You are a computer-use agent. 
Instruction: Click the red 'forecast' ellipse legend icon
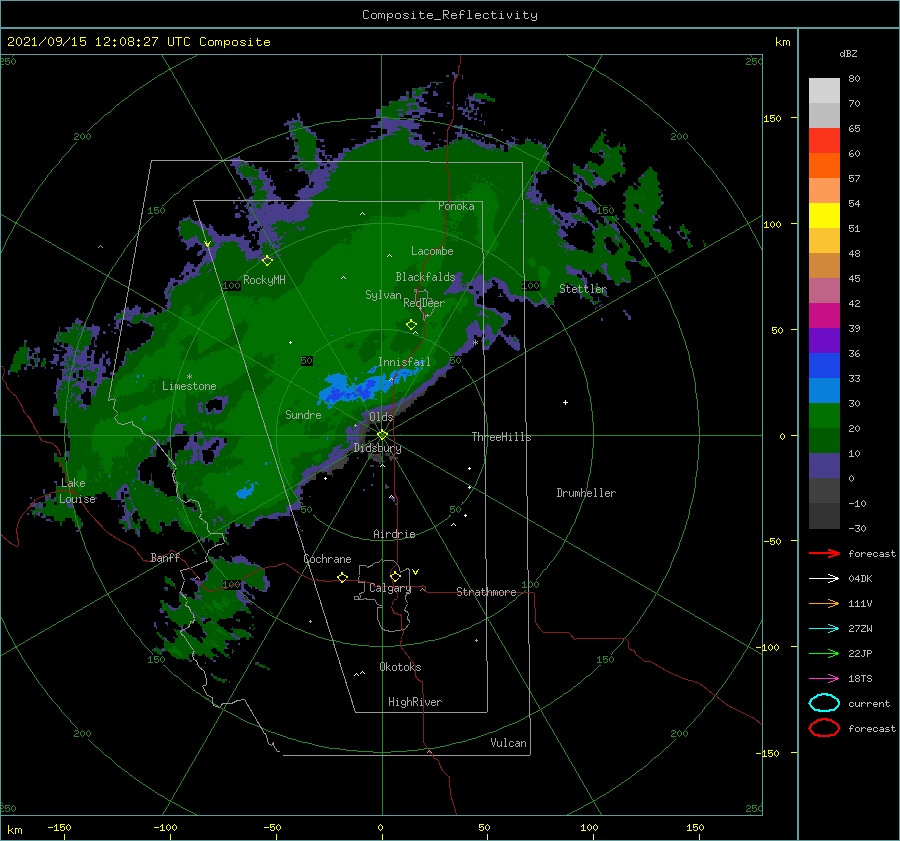click(x=824, y=728)
